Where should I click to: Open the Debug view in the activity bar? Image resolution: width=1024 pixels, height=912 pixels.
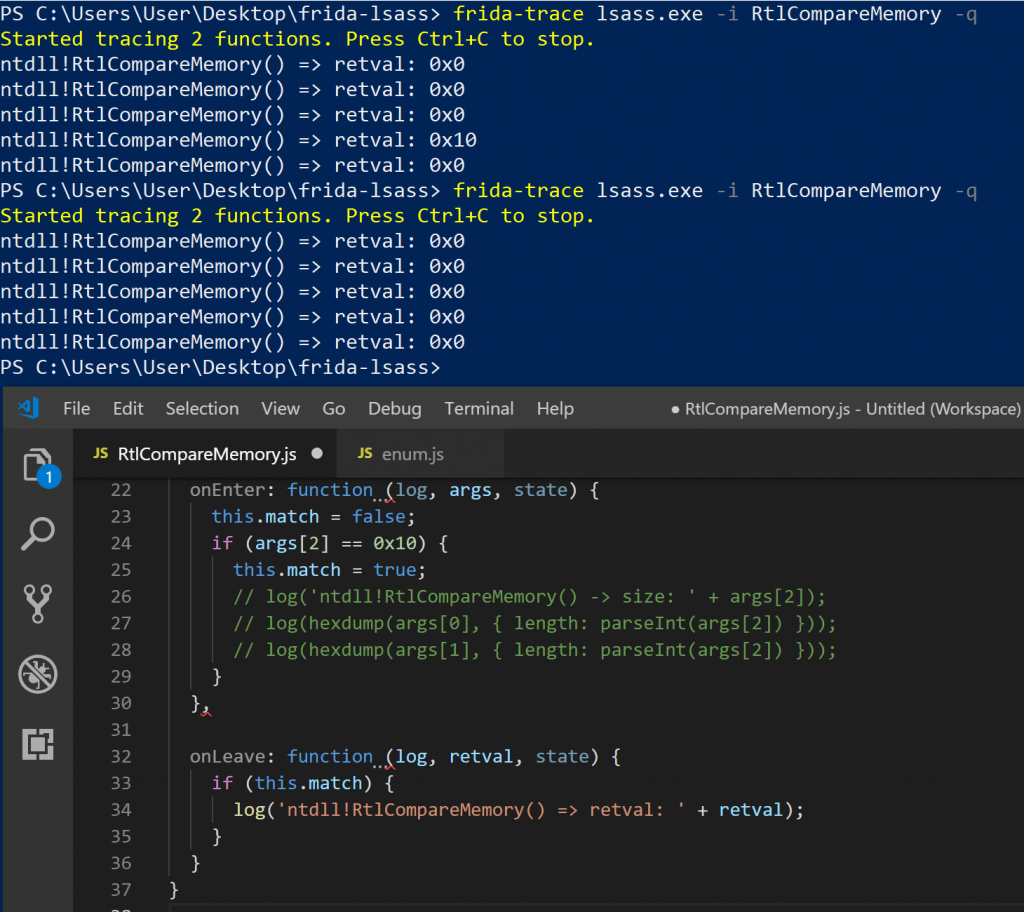pyautogui.click(x=37, y=675)
